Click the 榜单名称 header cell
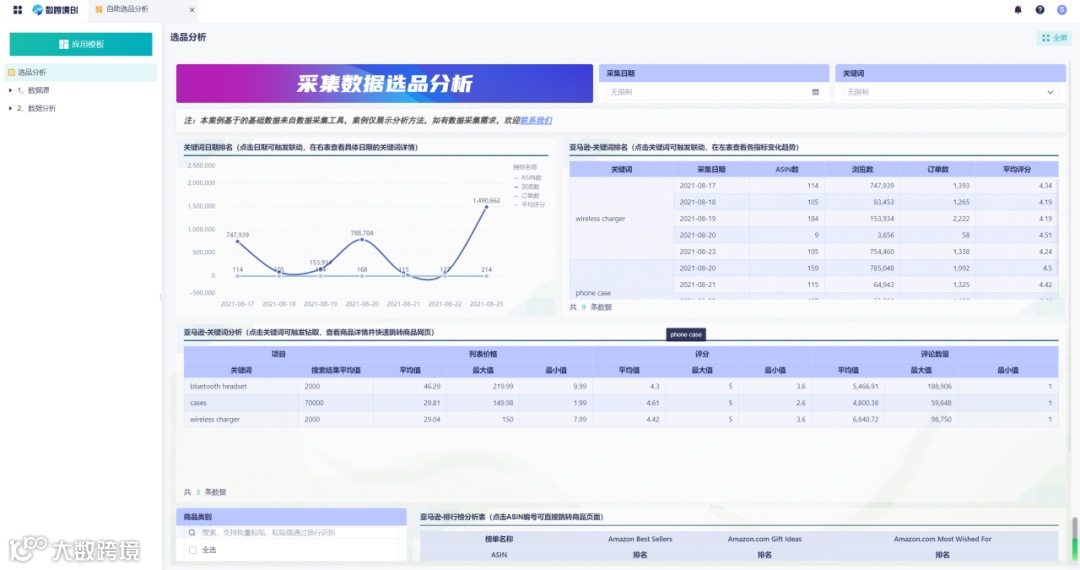 [499, 539]
